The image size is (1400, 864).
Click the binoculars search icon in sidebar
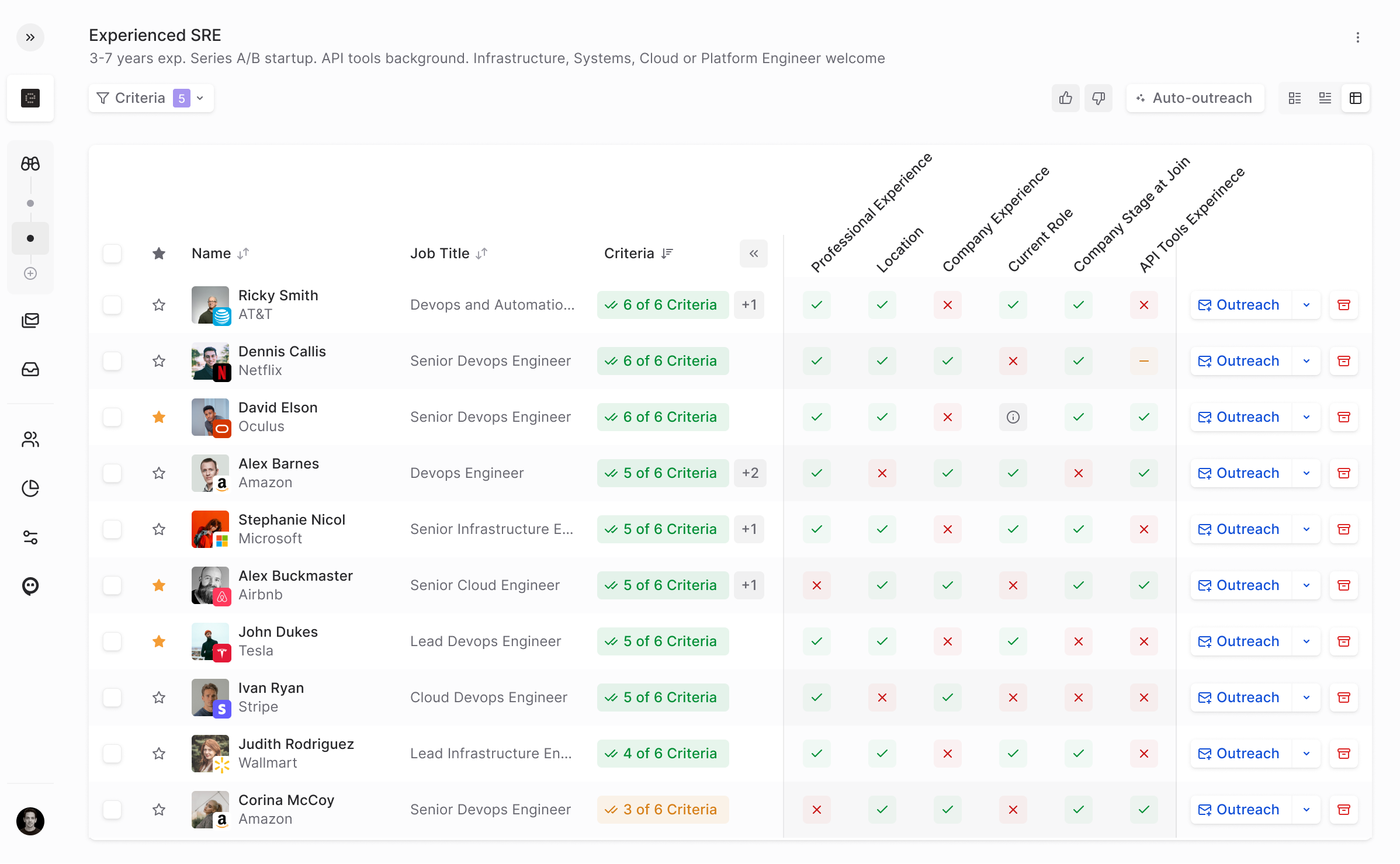[x=30, y=164]
